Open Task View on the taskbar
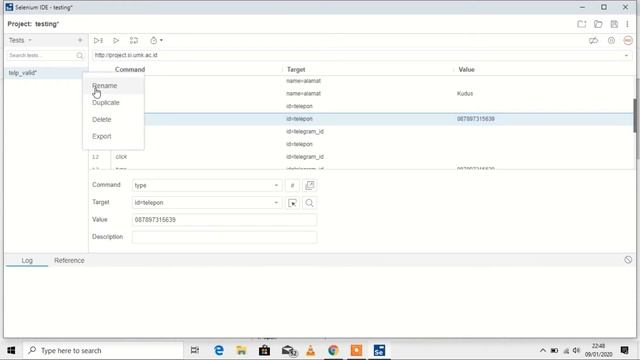Viewport: 640px width, 360px height. (195, 351)
